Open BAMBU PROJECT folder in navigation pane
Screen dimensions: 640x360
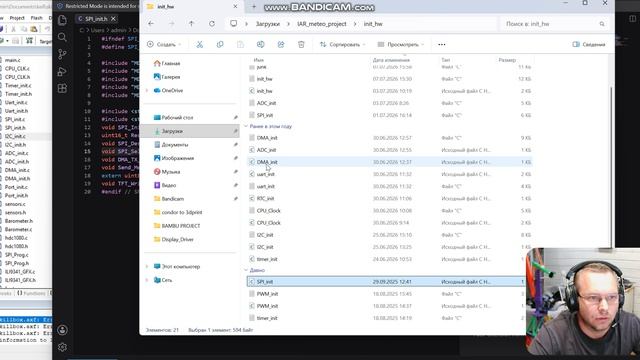click(181, 226)
